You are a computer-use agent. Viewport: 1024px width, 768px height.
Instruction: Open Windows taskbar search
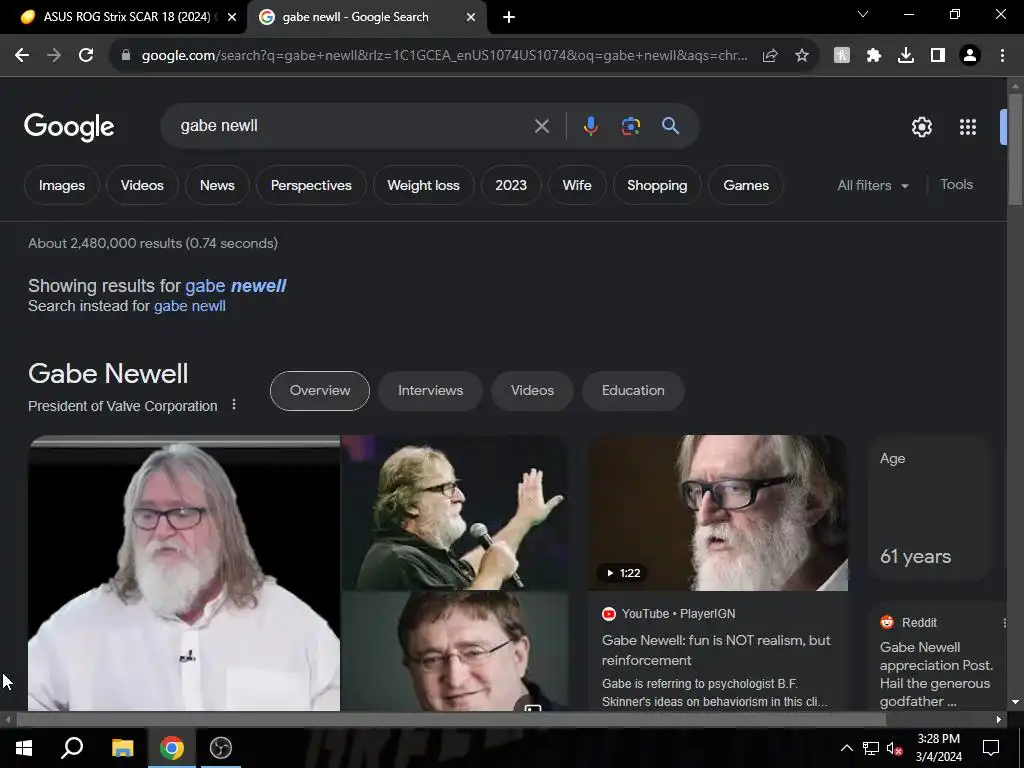[x=72, y=748]
